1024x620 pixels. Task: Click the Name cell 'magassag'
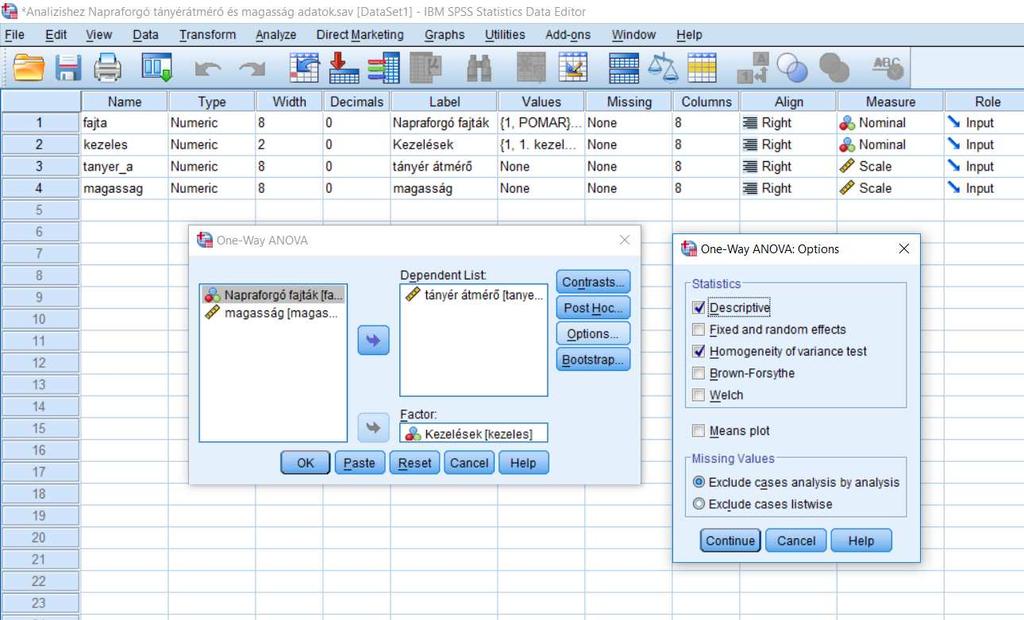tap(124, 188)
